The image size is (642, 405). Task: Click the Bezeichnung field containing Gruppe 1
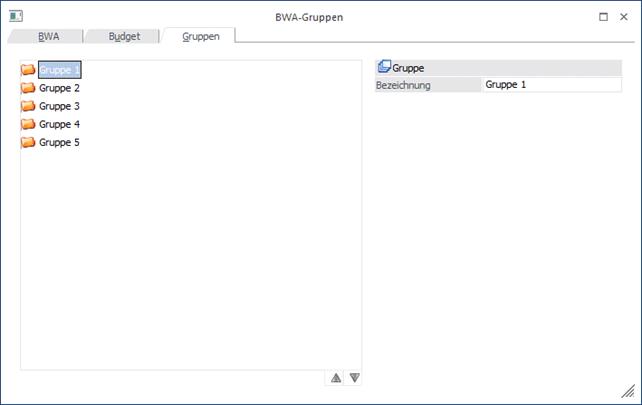click(x=550, y=85)
